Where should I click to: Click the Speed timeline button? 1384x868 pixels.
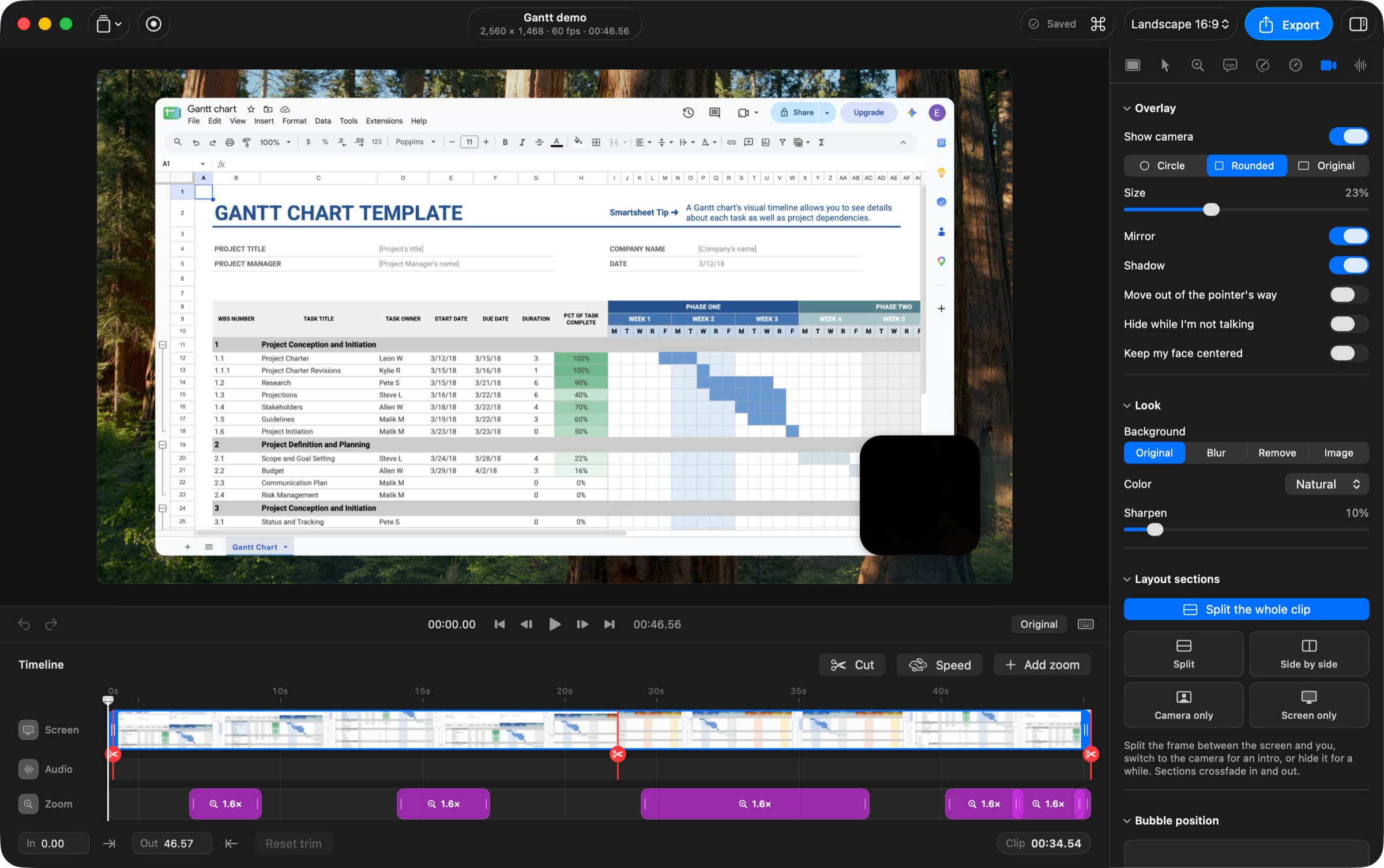[x=940, y=665]
